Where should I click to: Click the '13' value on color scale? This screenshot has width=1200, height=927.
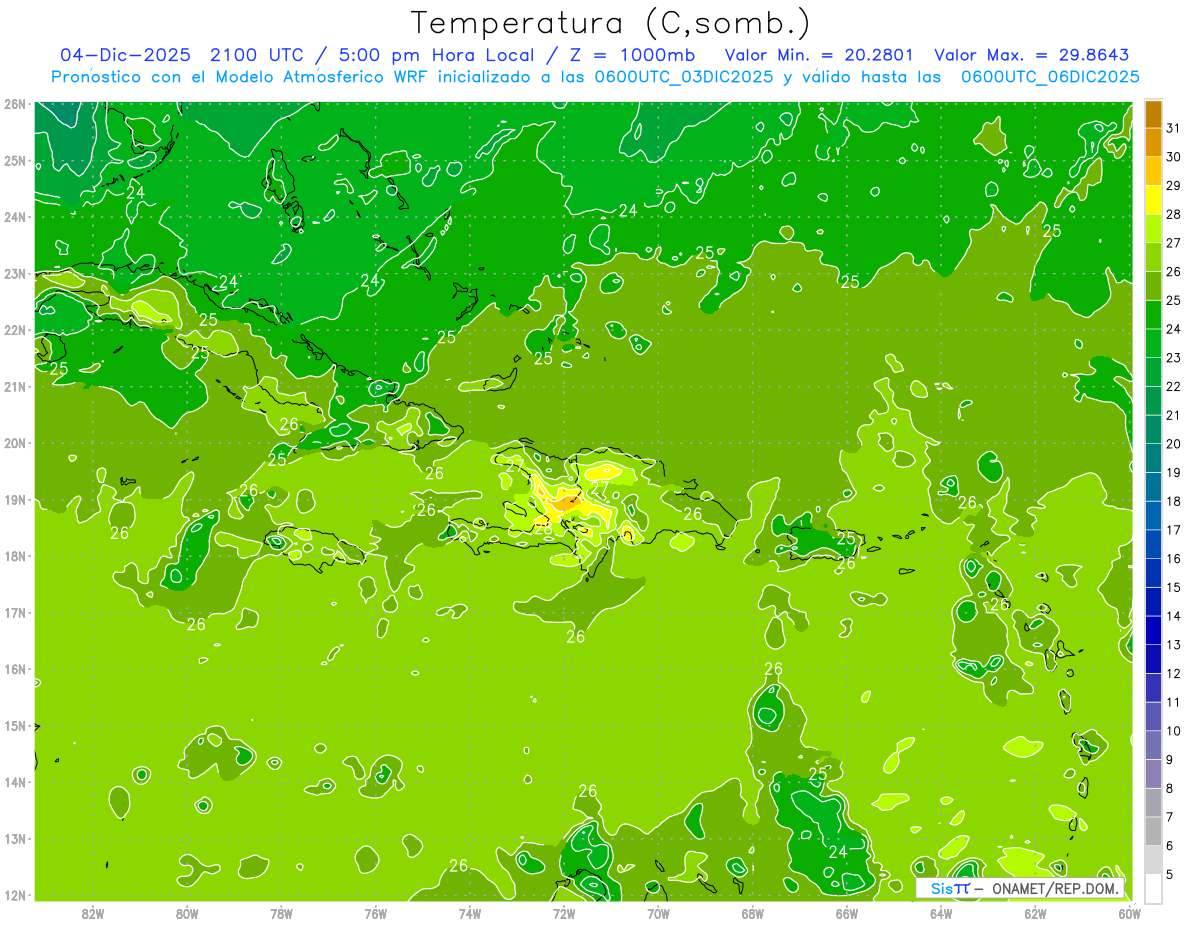pos(1174,645)
